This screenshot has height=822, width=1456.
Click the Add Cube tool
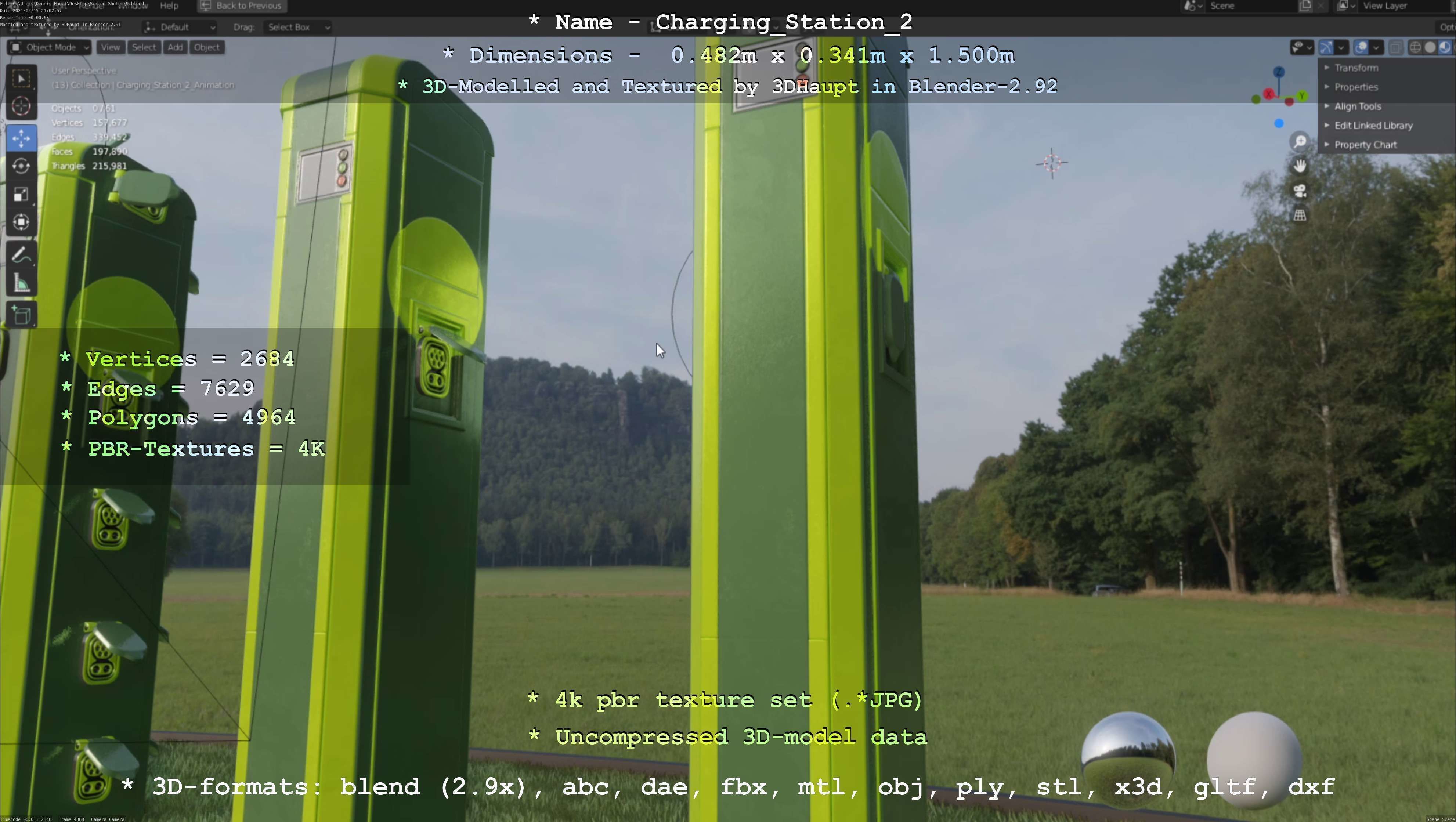tap(21, 315)
